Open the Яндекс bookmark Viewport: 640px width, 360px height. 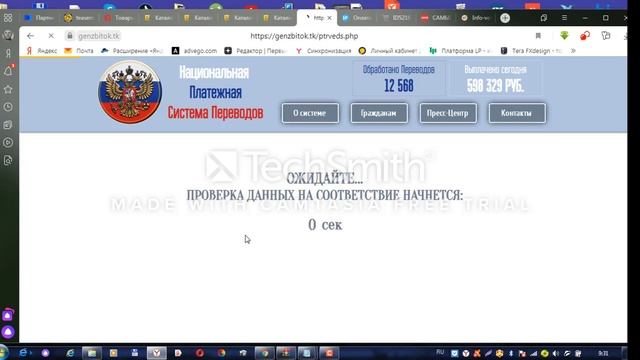(42, 51)
